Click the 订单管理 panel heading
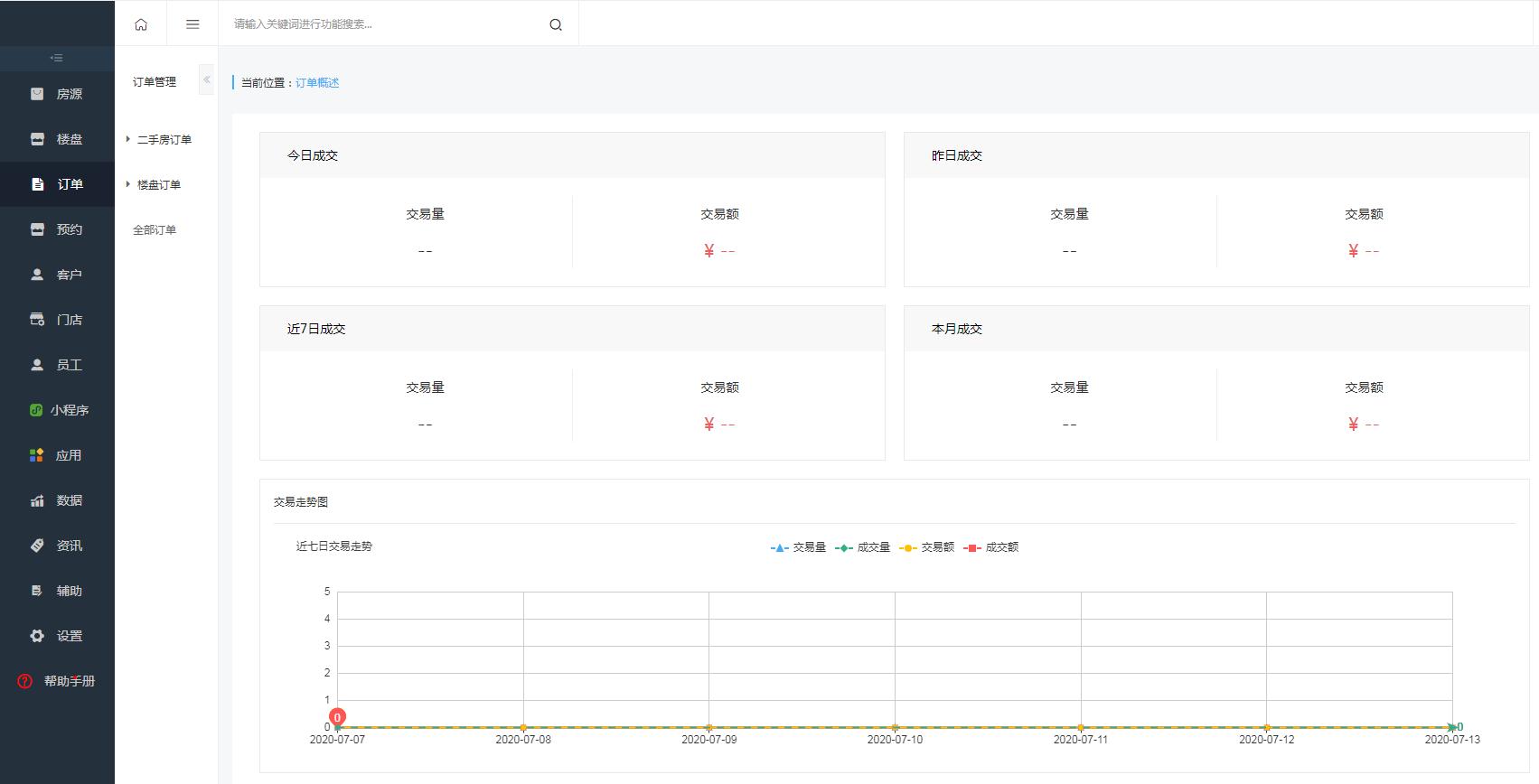The height and width of the screenshot is (784, 1539). (x=155, y=82)
